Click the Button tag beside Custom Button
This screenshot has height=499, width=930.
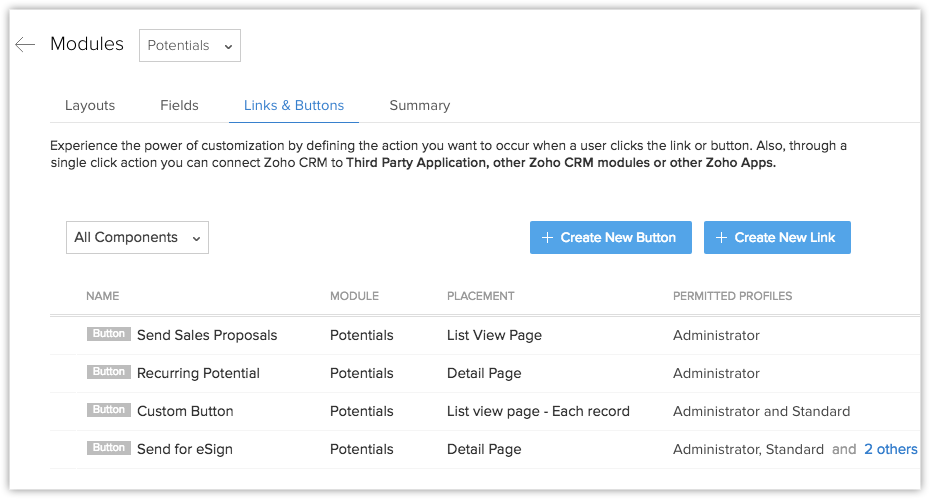coord(108,410)
